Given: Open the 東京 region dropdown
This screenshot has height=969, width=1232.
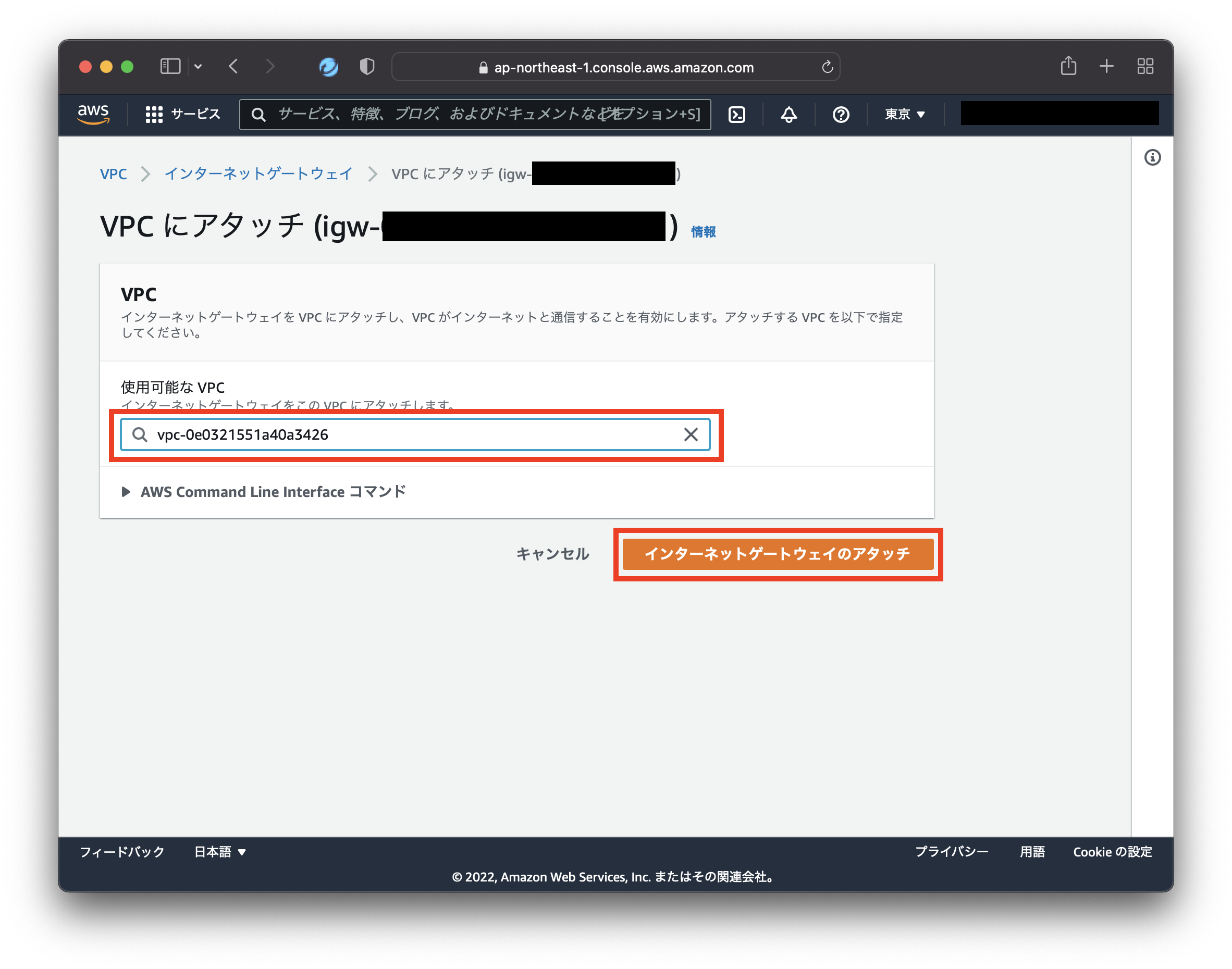Looking at the screenshot, I should (904, 114).
